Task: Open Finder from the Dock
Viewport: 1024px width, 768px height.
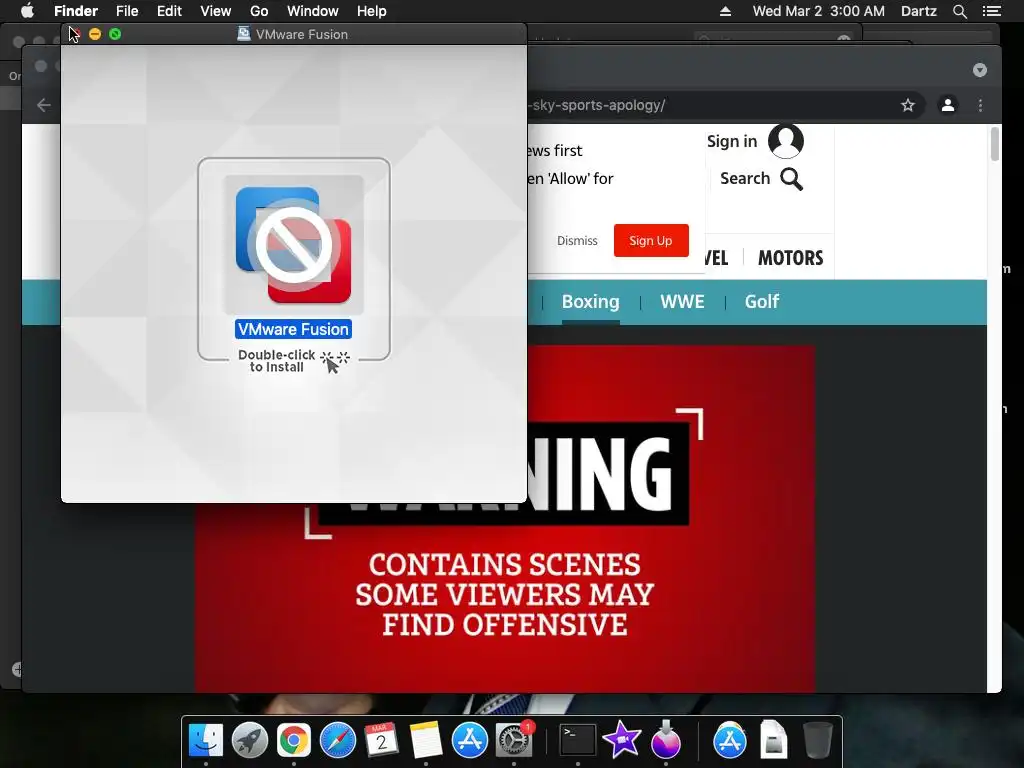Action: pyautogui.click(x=206, y=741)
